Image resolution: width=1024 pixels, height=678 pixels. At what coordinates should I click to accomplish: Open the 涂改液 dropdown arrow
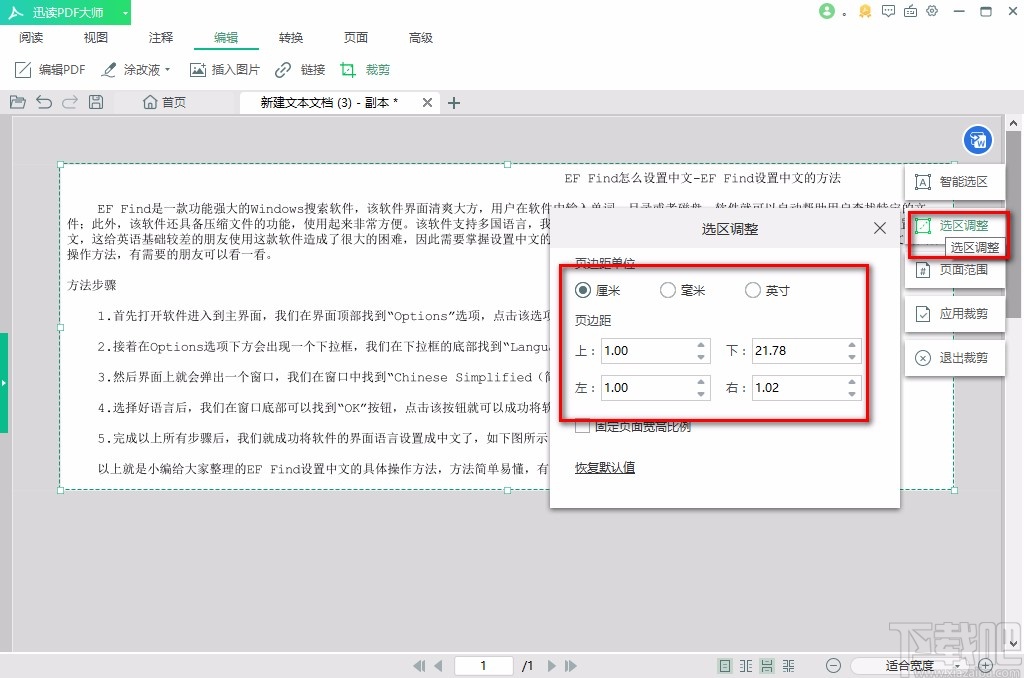[x=168, y=69]
